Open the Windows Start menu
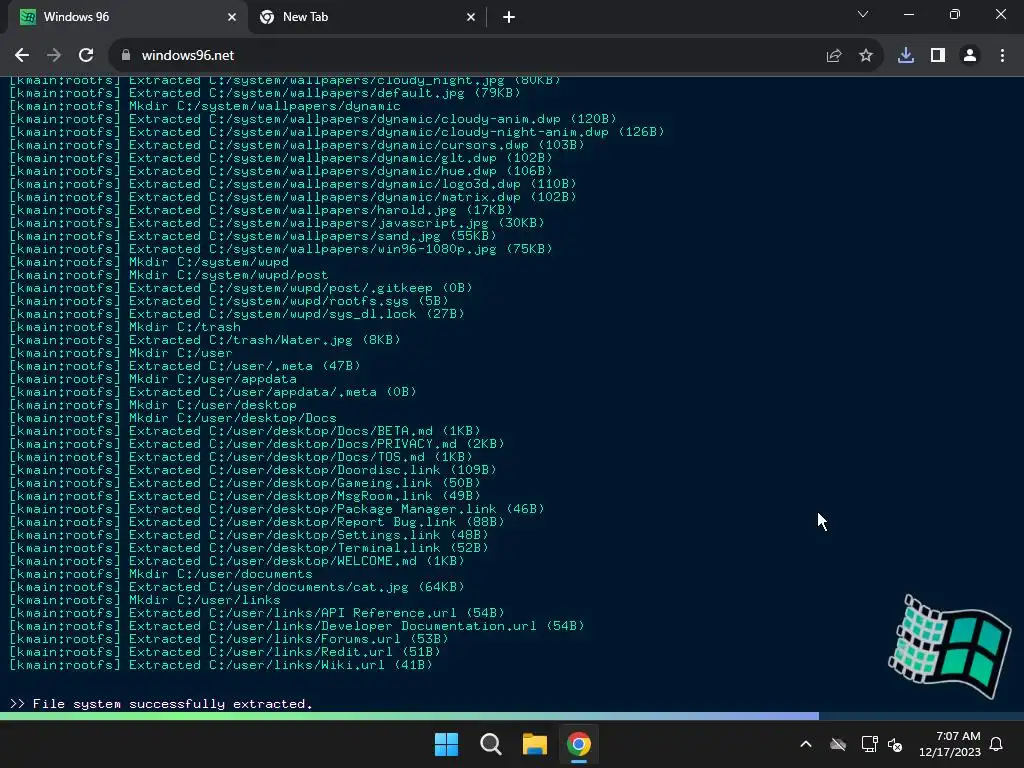This screenshot has height=768, width=1024. click(x=447, y=744)
